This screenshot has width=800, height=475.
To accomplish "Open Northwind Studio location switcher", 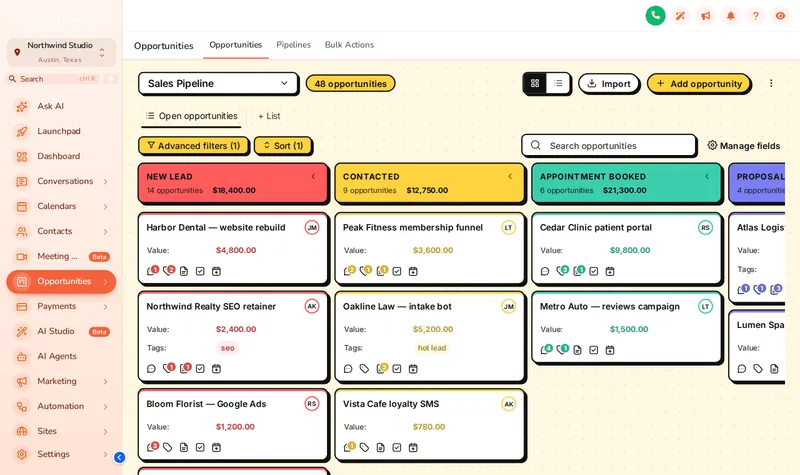I will point(61,52).
